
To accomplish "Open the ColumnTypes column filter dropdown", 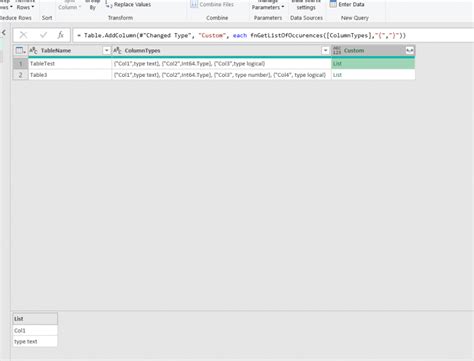I will 325,51.
